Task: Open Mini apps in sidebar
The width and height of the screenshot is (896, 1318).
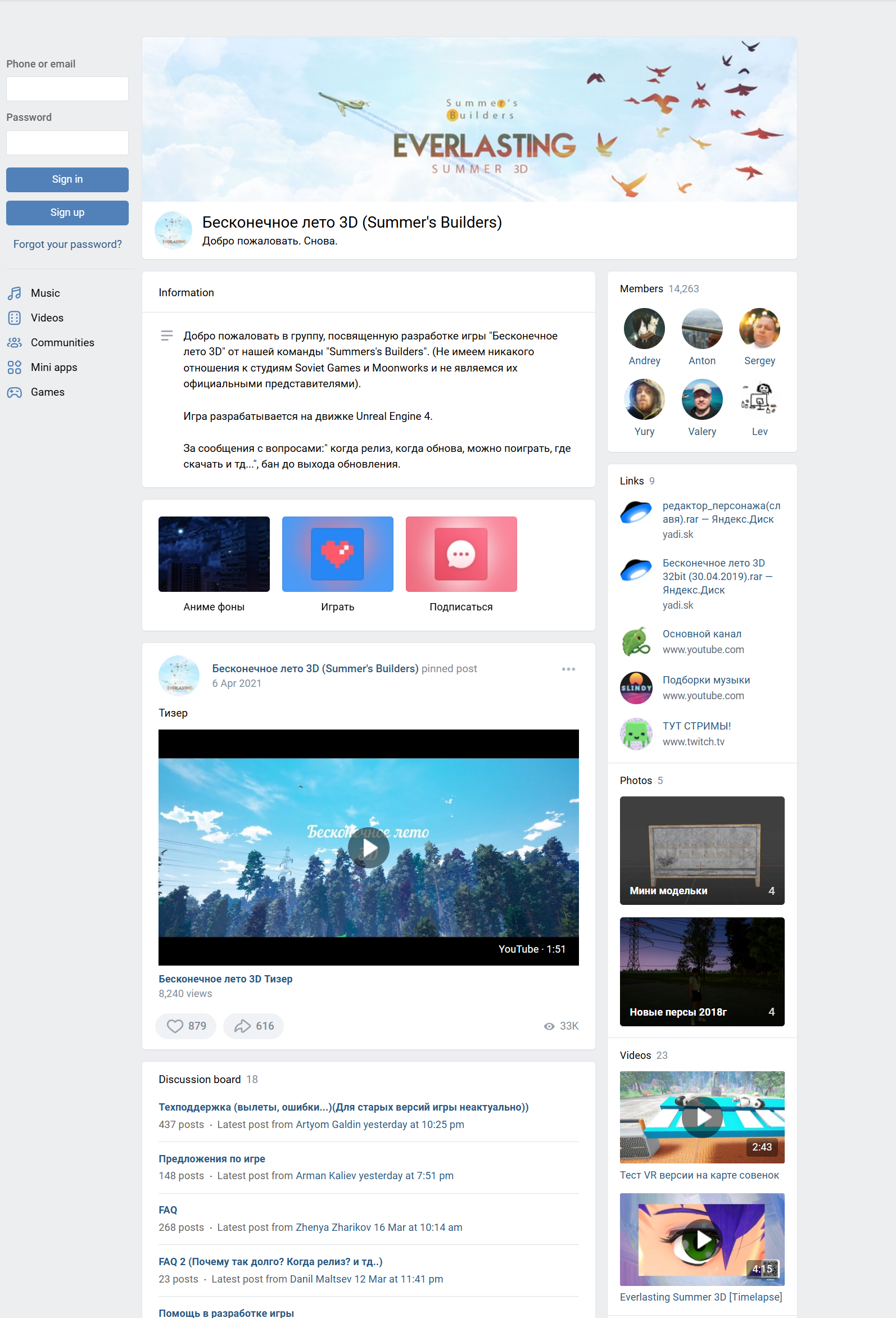Action: pos(54,368)
